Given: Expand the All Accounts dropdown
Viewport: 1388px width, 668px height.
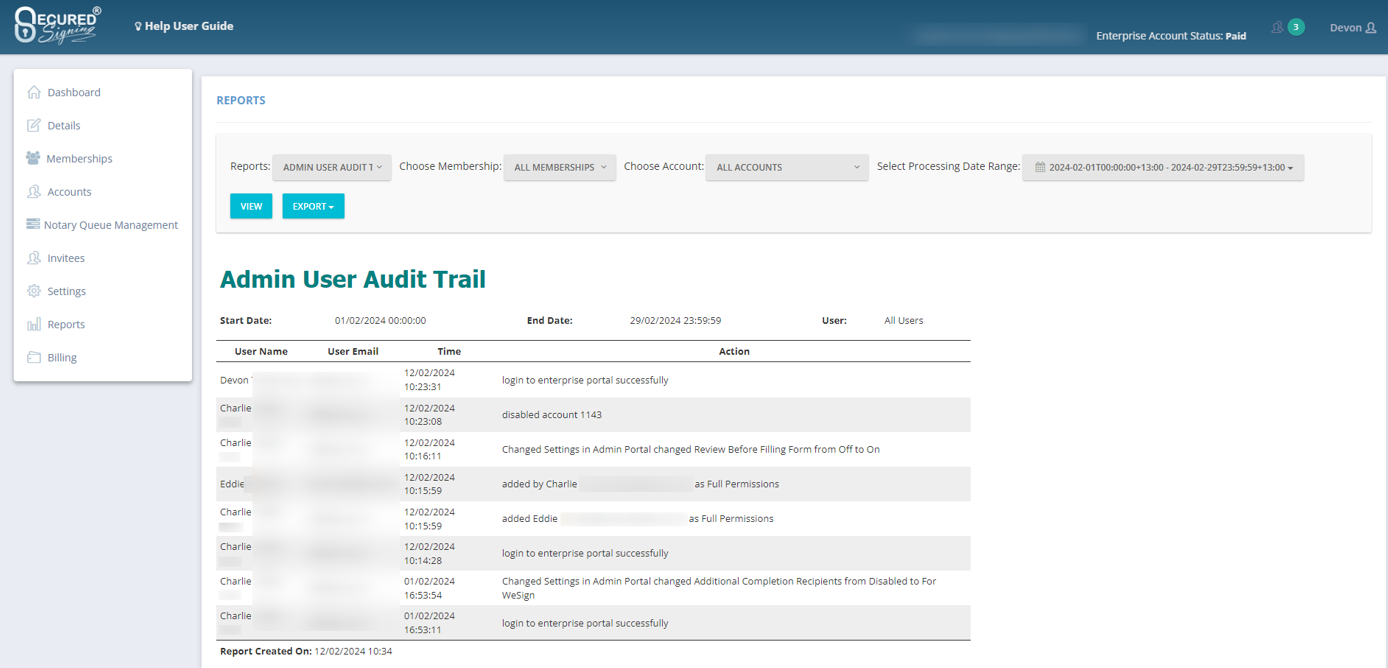Looking at the screenshot, I should coord(787,167).
